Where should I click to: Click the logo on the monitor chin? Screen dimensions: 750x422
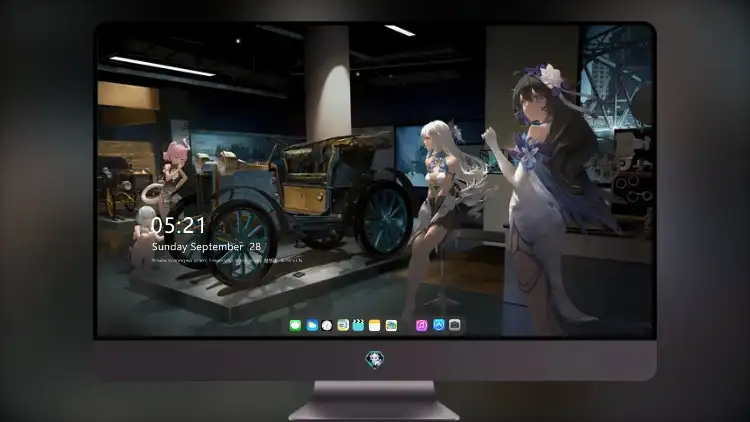[375, 360]
